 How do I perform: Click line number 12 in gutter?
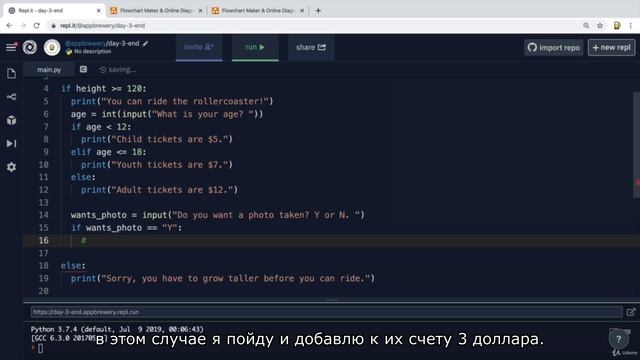click(x=43, y=190)
